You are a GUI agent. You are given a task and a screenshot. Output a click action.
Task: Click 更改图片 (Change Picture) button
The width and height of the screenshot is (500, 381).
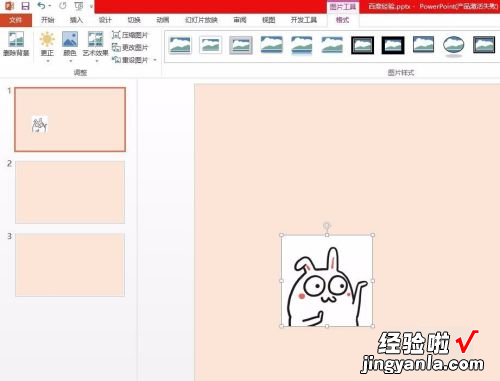[130, 47]
